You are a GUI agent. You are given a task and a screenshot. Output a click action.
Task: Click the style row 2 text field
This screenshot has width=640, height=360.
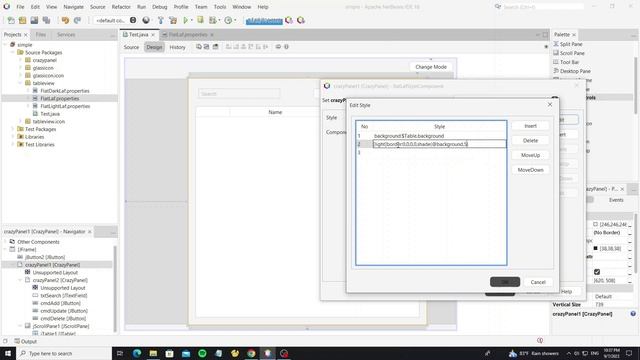(439, 144)
